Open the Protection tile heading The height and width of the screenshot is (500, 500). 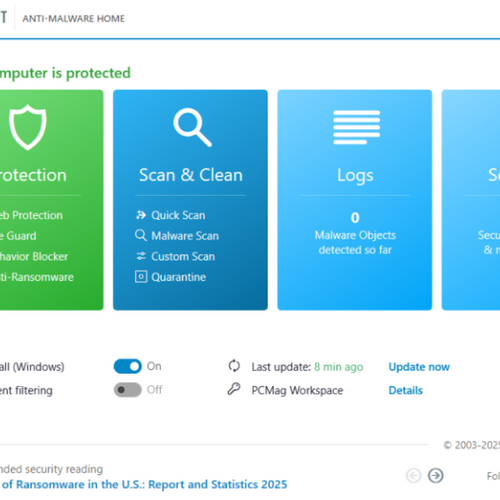tap(33, 175)
